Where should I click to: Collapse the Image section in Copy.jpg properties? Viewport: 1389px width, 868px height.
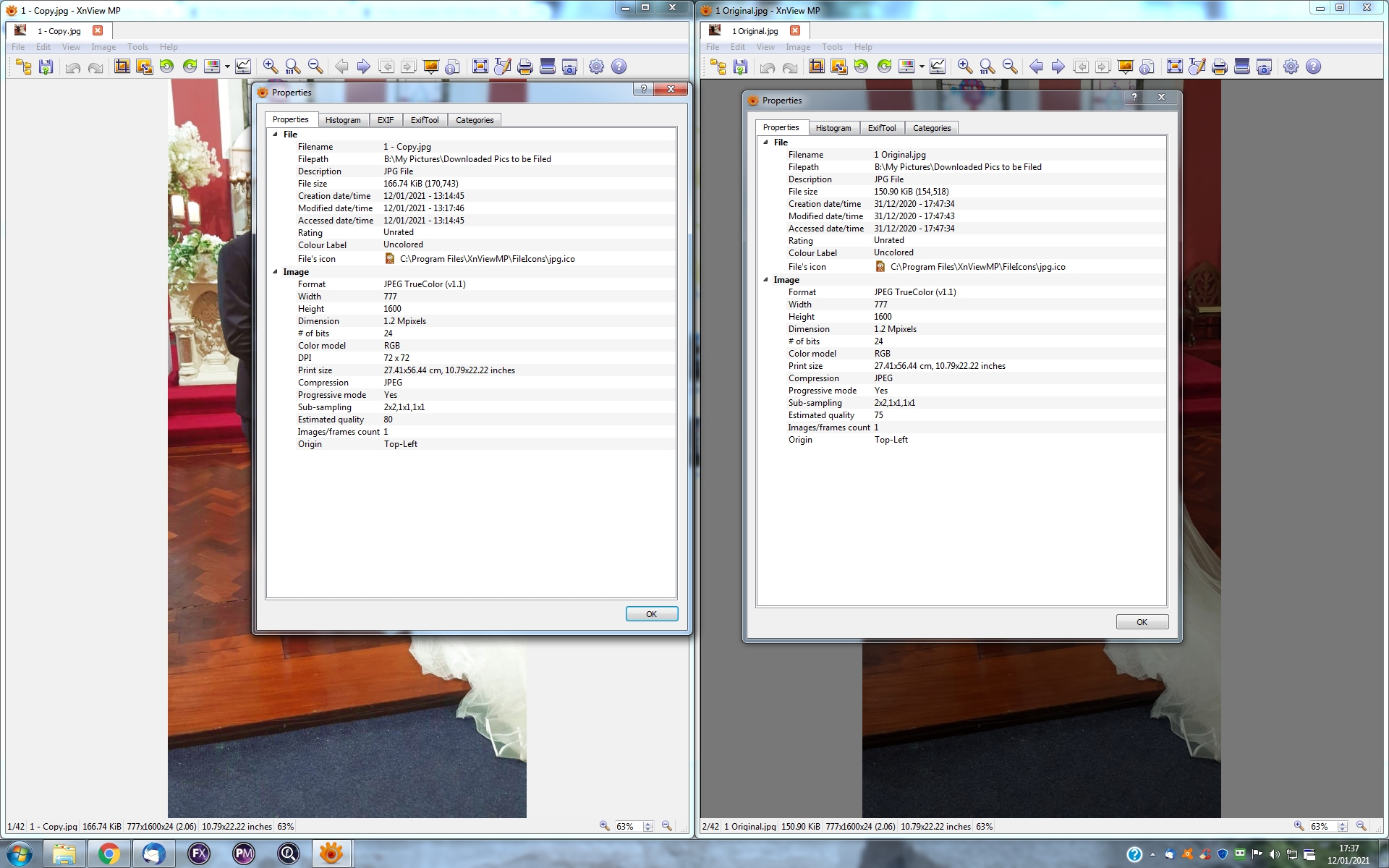tap(275, 272)
